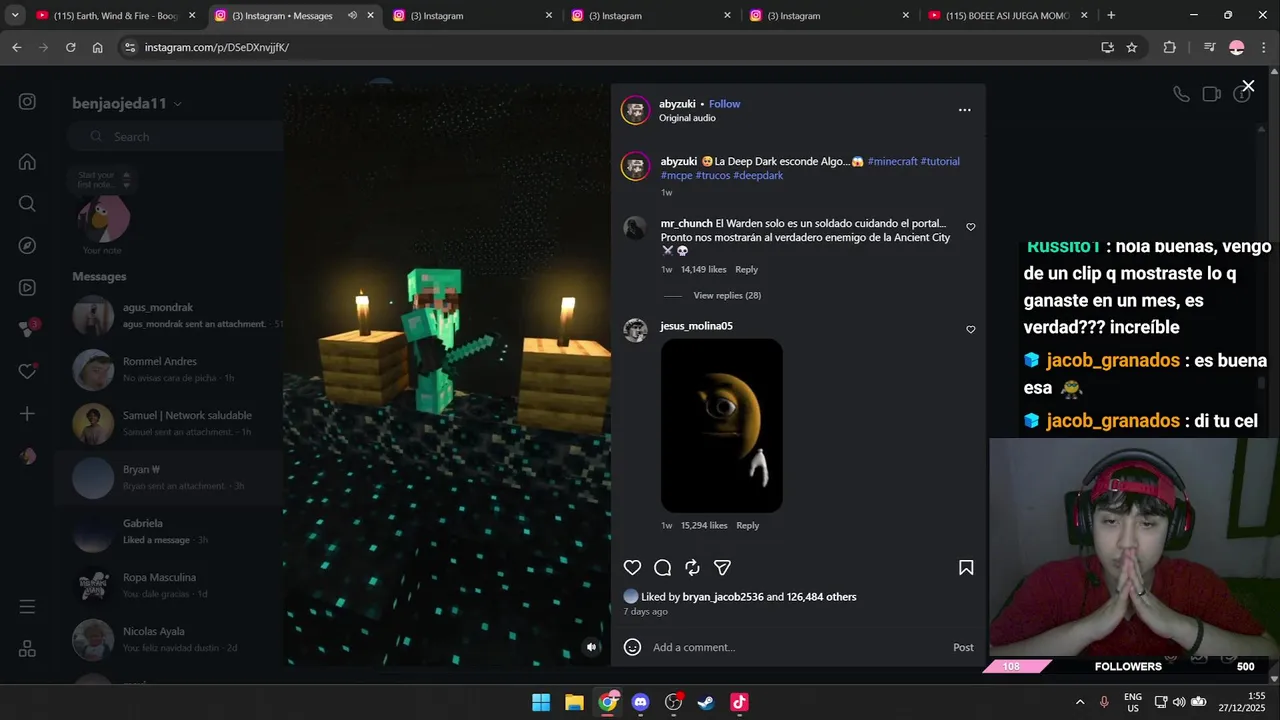Expand the benjaojeda11 account switcher
The image size is (1280, 720).
tap(127, 104)
